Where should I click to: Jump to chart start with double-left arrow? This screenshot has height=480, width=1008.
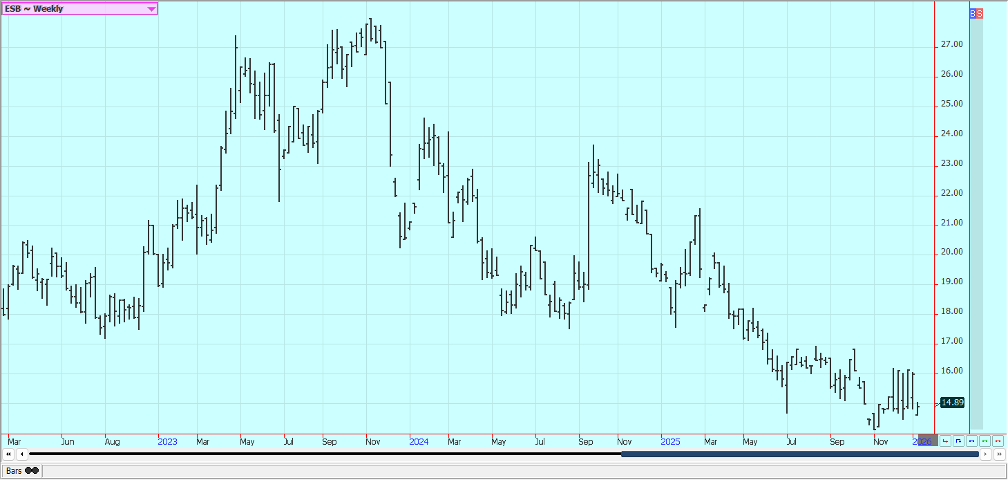point(9,454)
